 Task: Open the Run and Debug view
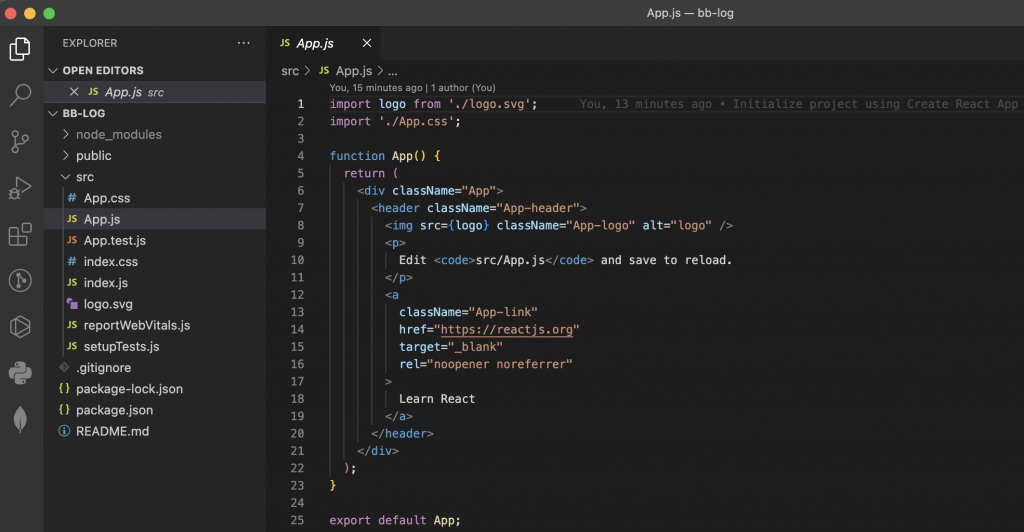point(20,188)
